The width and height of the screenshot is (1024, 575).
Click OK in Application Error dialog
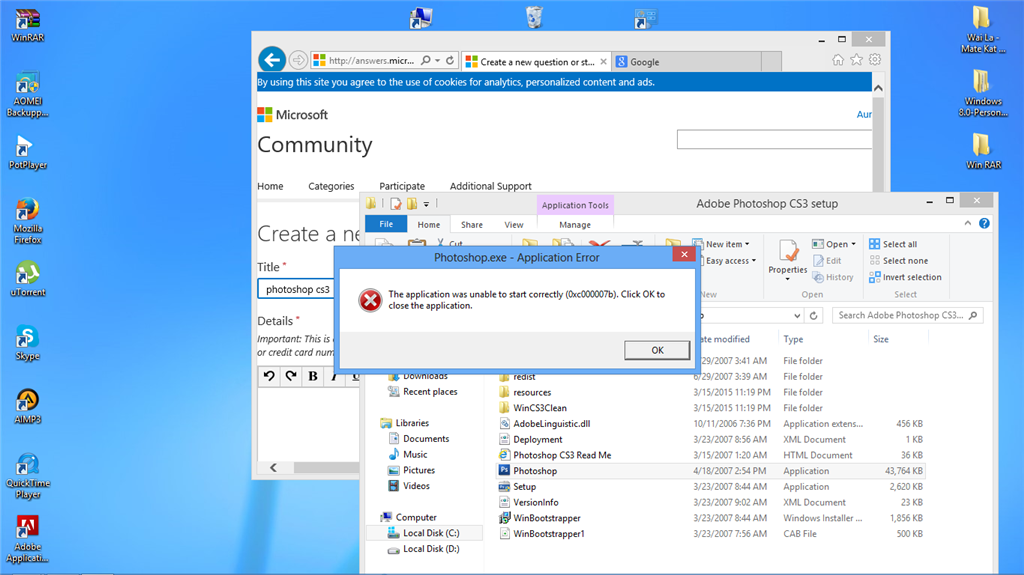657,350
